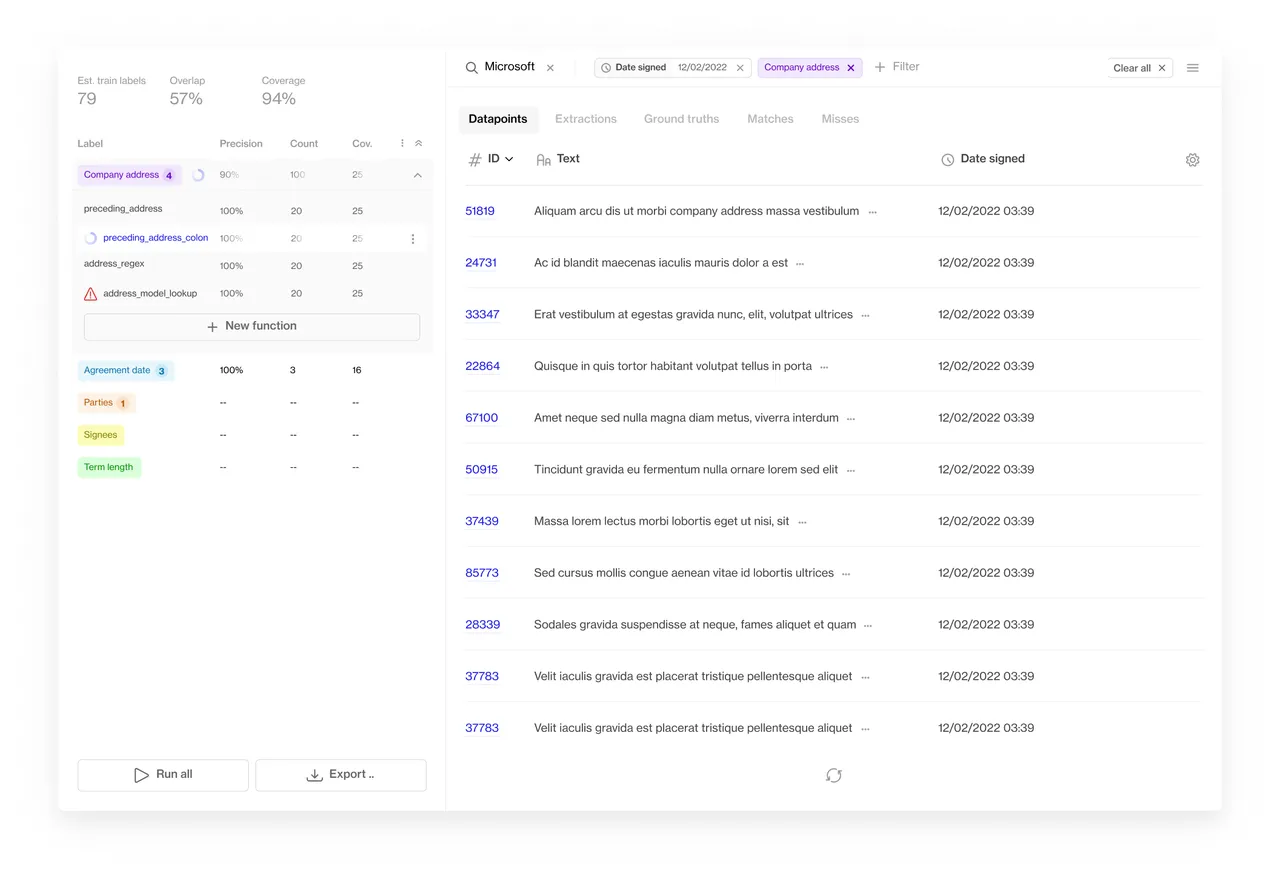Click the Text column header
The width and height of the screenshot is (1280, 879).
click(x=558, y=159)
